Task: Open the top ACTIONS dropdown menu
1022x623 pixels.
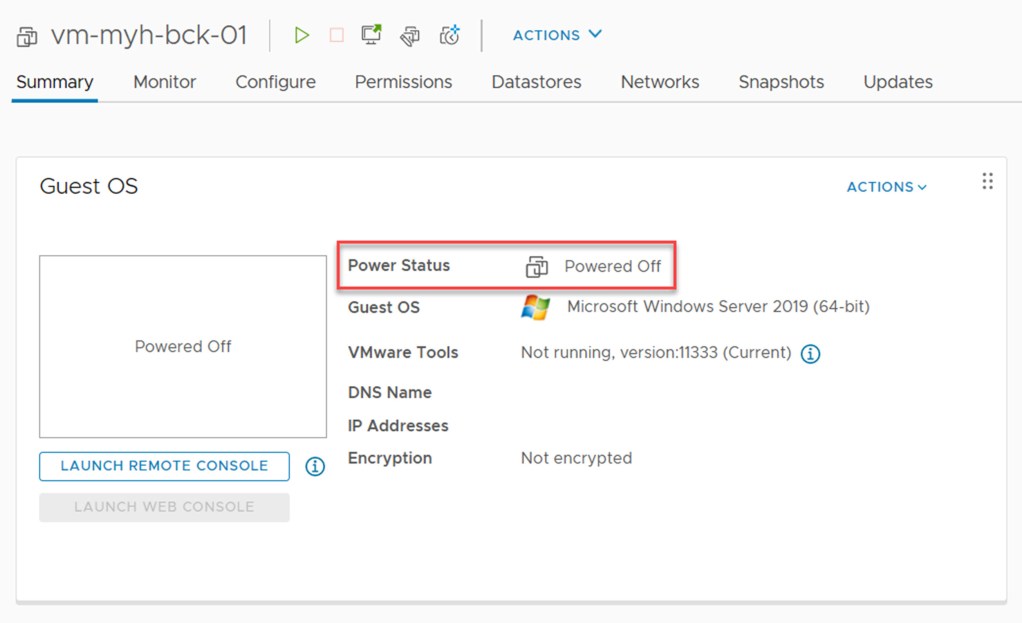Action: [x=556, y=35]
